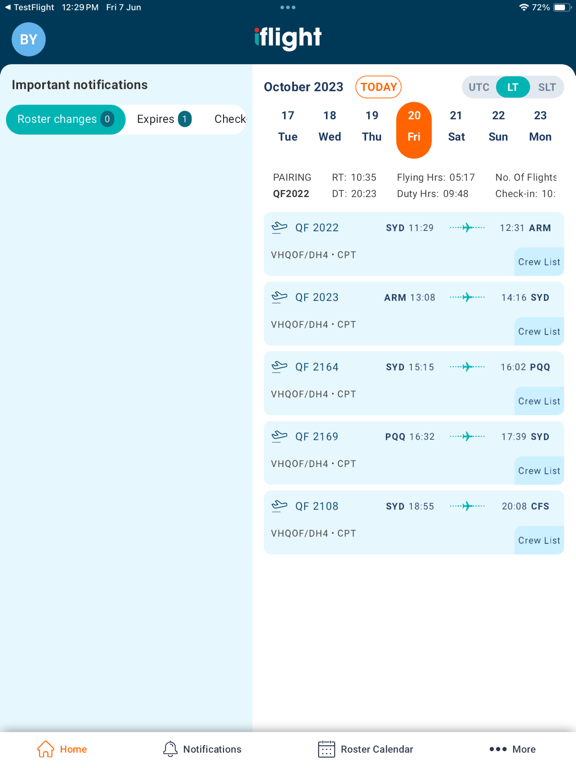Click the October 2023 month heading
The height and width of the screenshot is (768, 576).
tap(303, 87)
